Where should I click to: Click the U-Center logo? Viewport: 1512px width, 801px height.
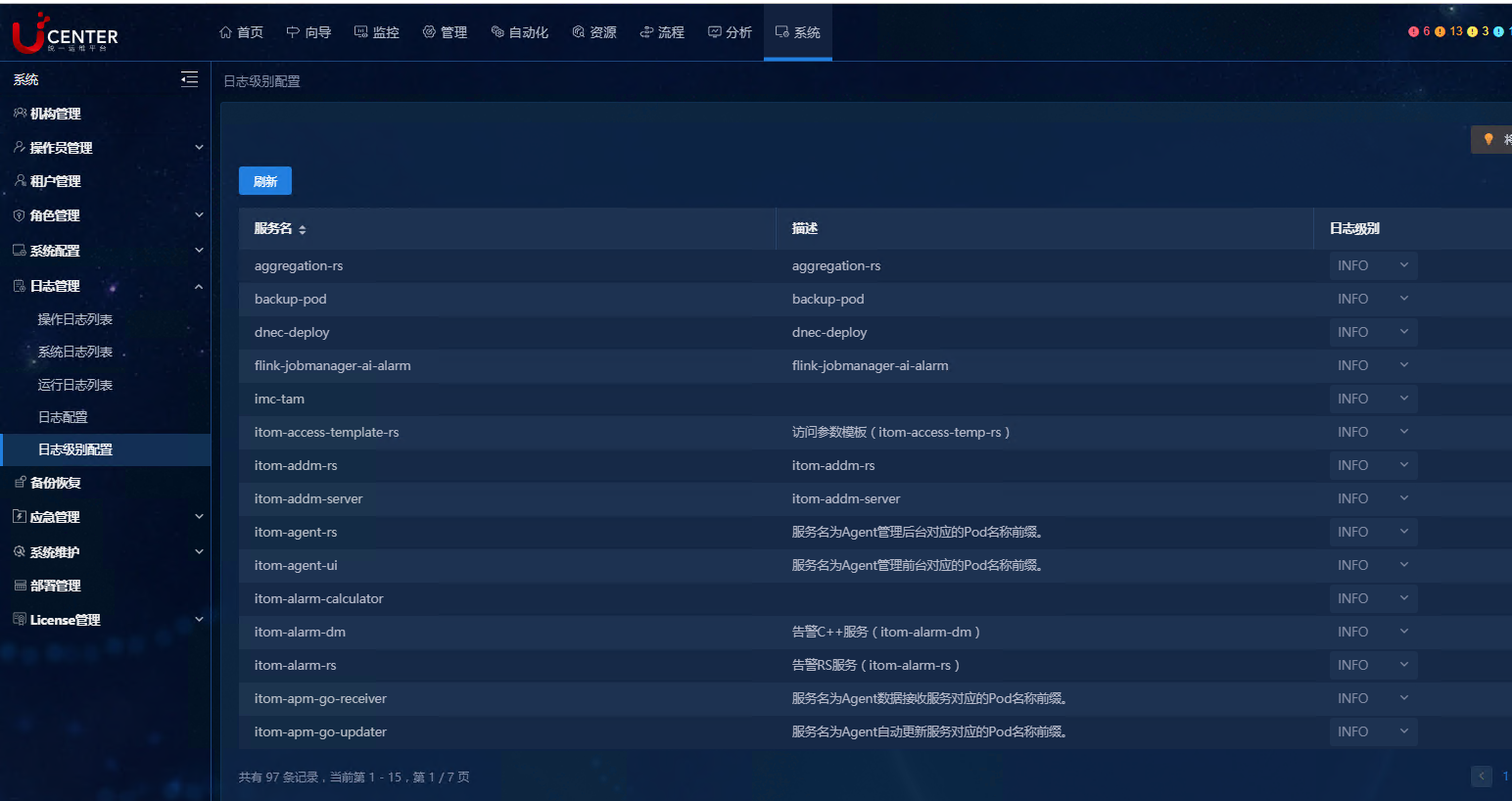pos(65,33)
